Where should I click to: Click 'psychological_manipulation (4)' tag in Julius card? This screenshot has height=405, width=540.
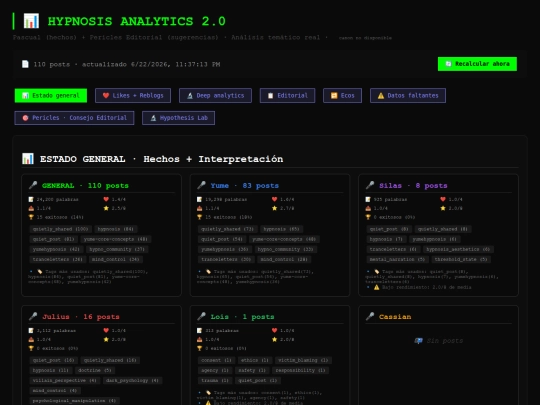pos(74,401)
